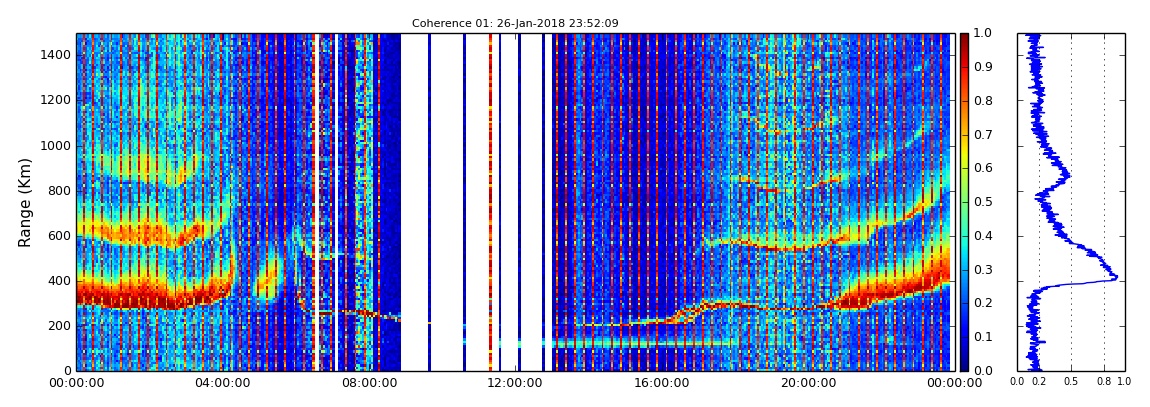Click the 1400 range tick label

pyautogui.click(x=56, y=56)
